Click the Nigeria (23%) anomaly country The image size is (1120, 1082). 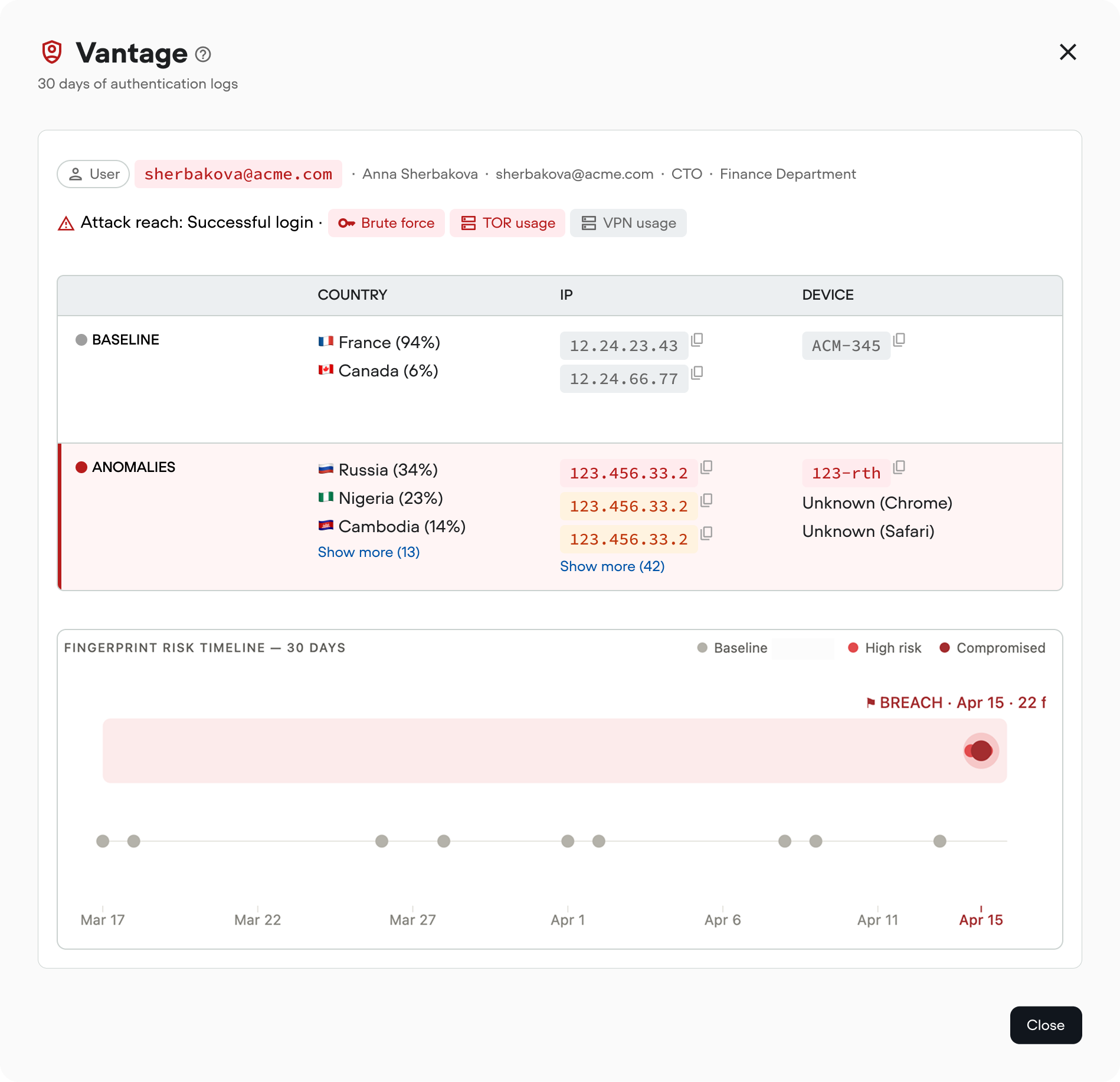coord(381,498)
